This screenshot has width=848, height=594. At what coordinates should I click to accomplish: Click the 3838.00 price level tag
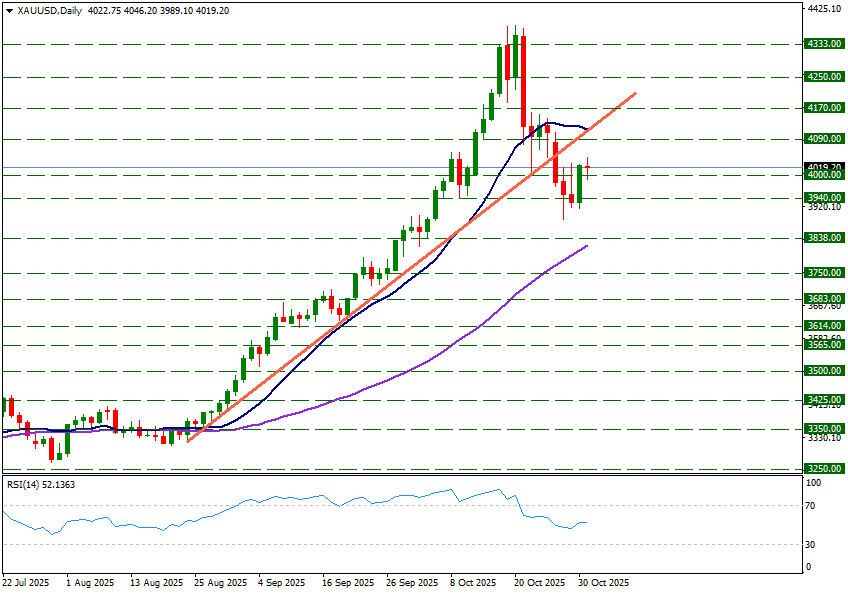824,238
